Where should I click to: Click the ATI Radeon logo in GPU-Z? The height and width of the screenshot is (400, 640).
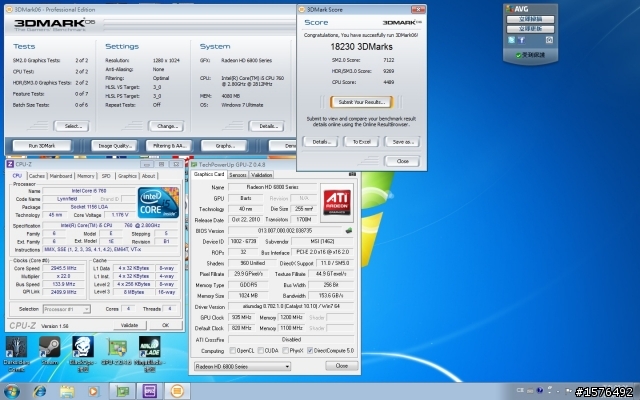(x=337, y=203)
